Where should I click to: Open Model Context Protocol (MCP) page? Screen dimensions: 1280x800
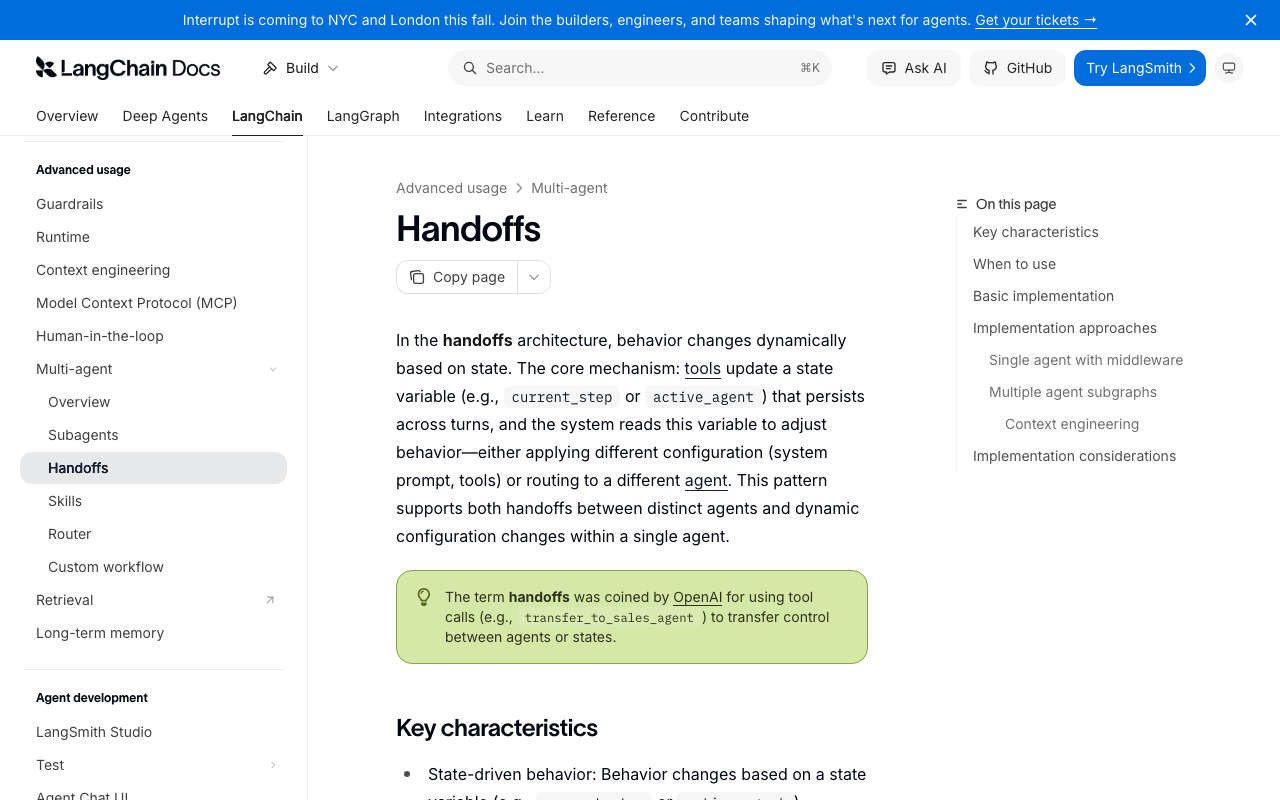(153, 303)
